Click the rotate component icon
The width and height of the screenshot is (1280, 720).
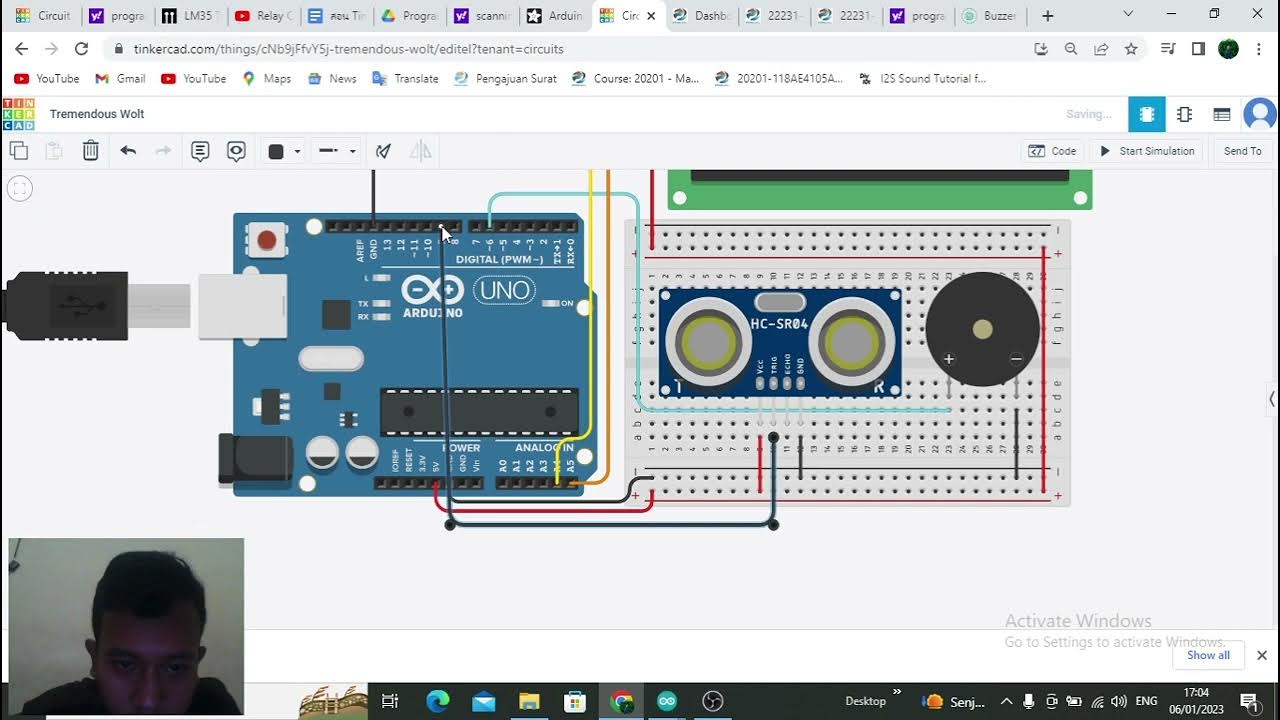(x=383, y=151)
